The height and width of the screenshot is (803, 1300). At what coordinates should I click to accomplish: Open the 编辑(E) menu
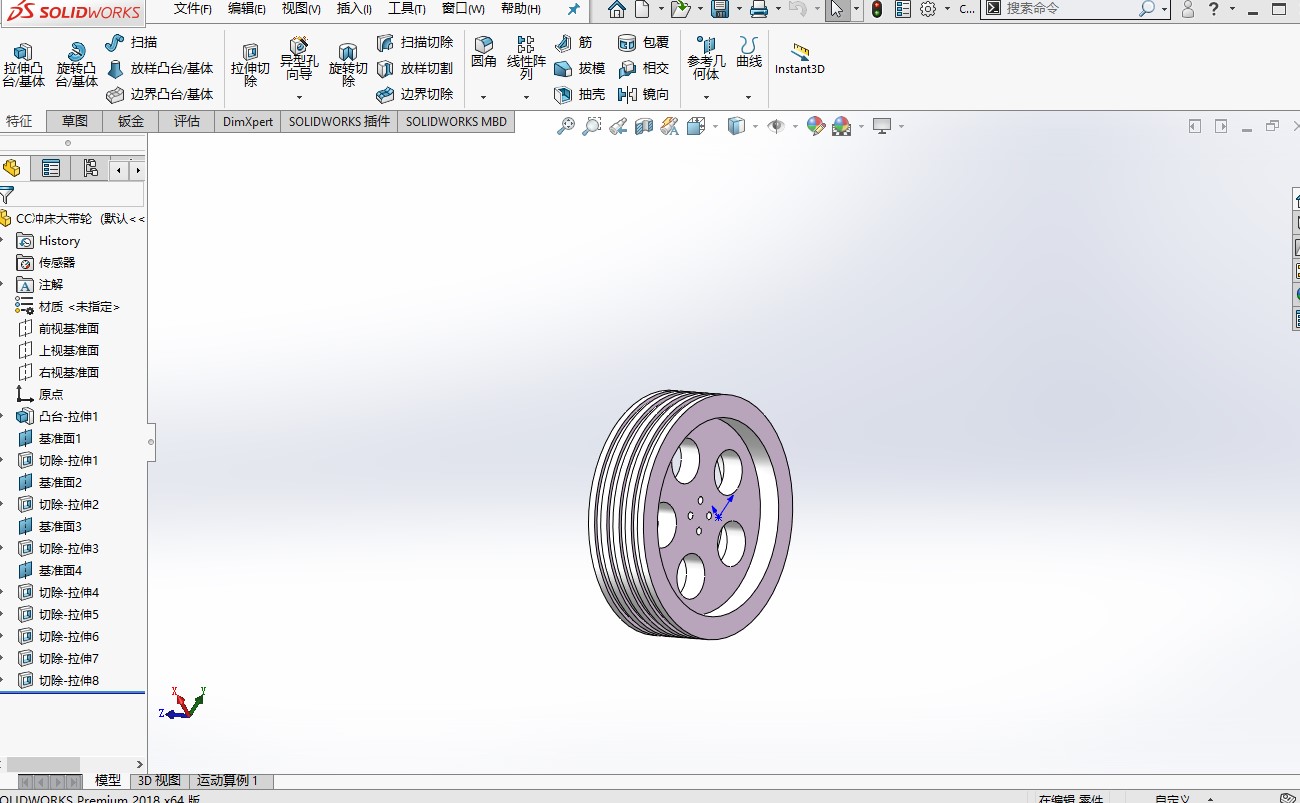pyautogui.click(x=247, y=9)
